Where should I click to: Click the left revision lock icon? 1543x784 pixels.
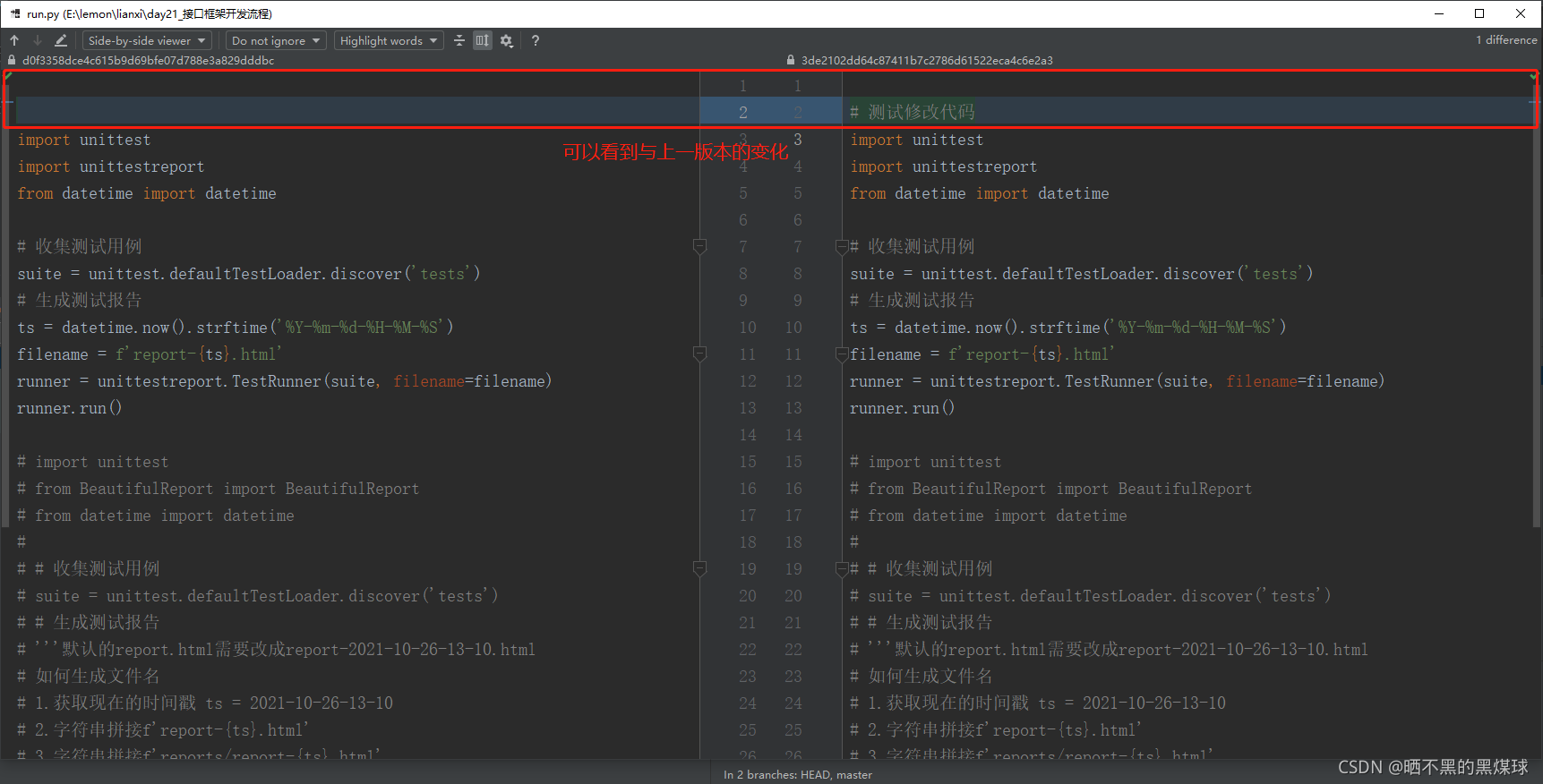click(12, 61)
